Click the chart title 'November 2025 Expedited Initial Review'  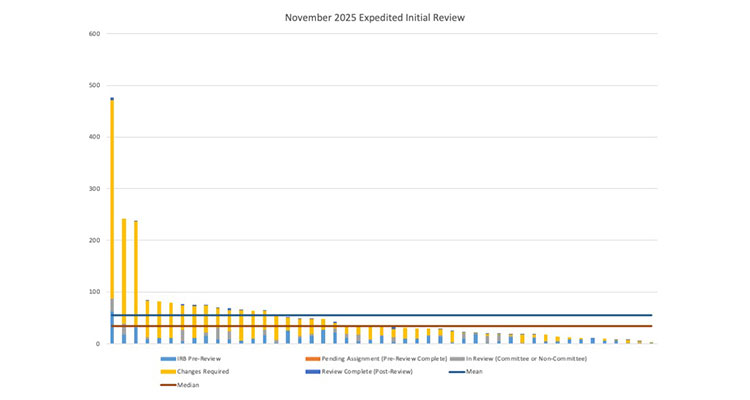tap(376, 17)
